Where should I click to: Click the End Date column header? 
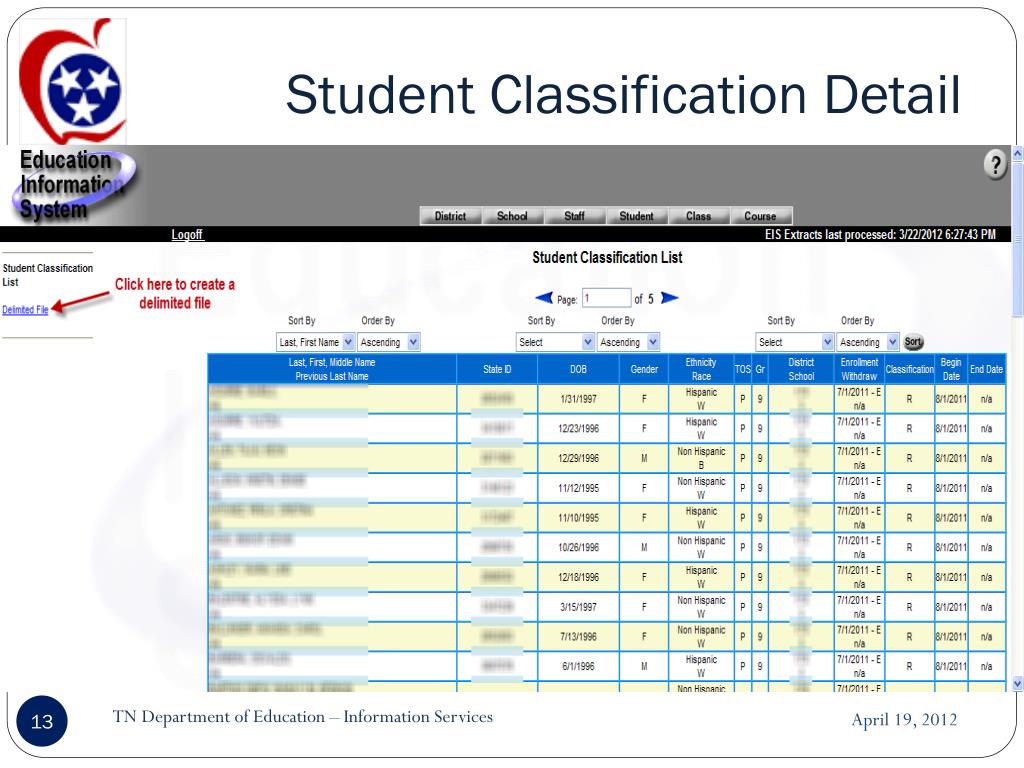pos(986,369)
